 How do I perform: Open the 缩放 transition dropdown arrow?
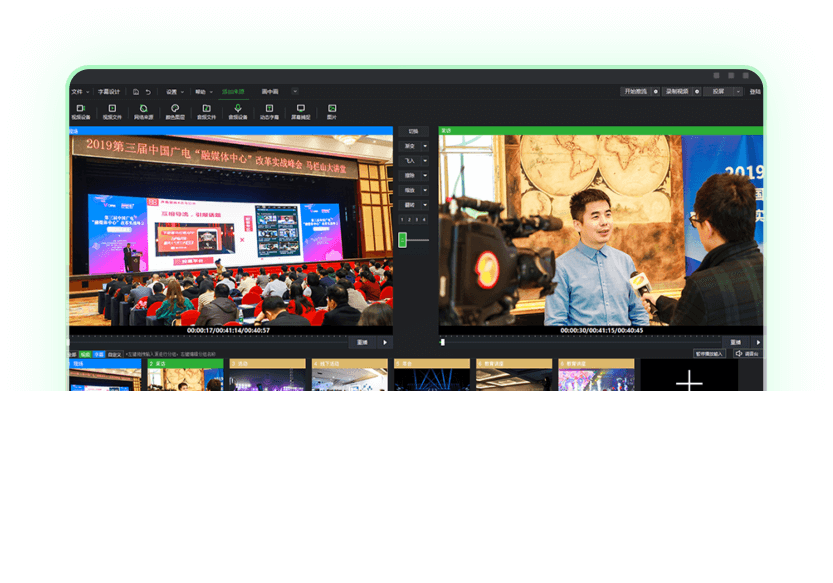(x=425, y=190)
